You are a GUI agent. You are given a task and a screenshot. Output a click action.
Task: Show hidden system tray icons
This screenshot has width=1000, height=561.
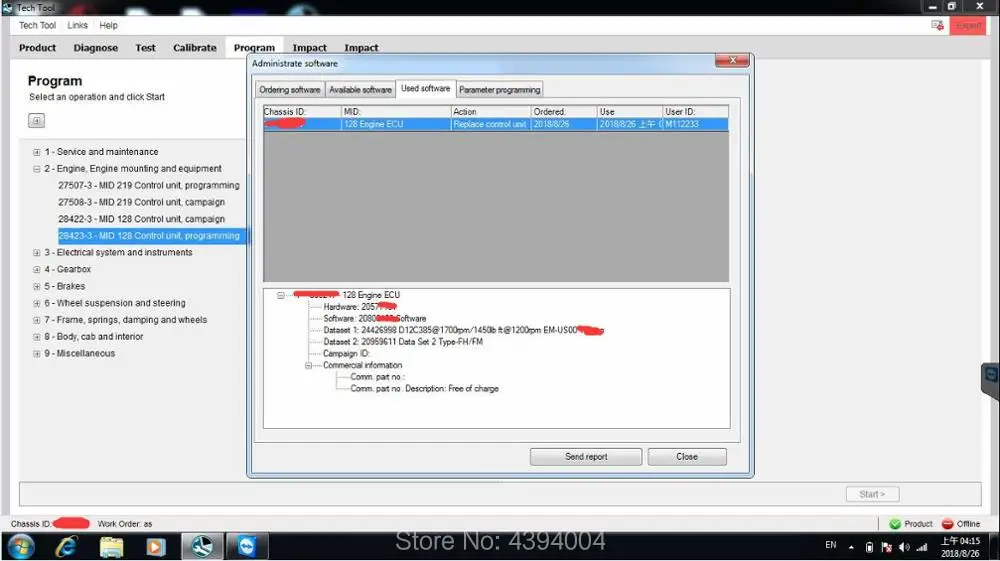point(851,547)
